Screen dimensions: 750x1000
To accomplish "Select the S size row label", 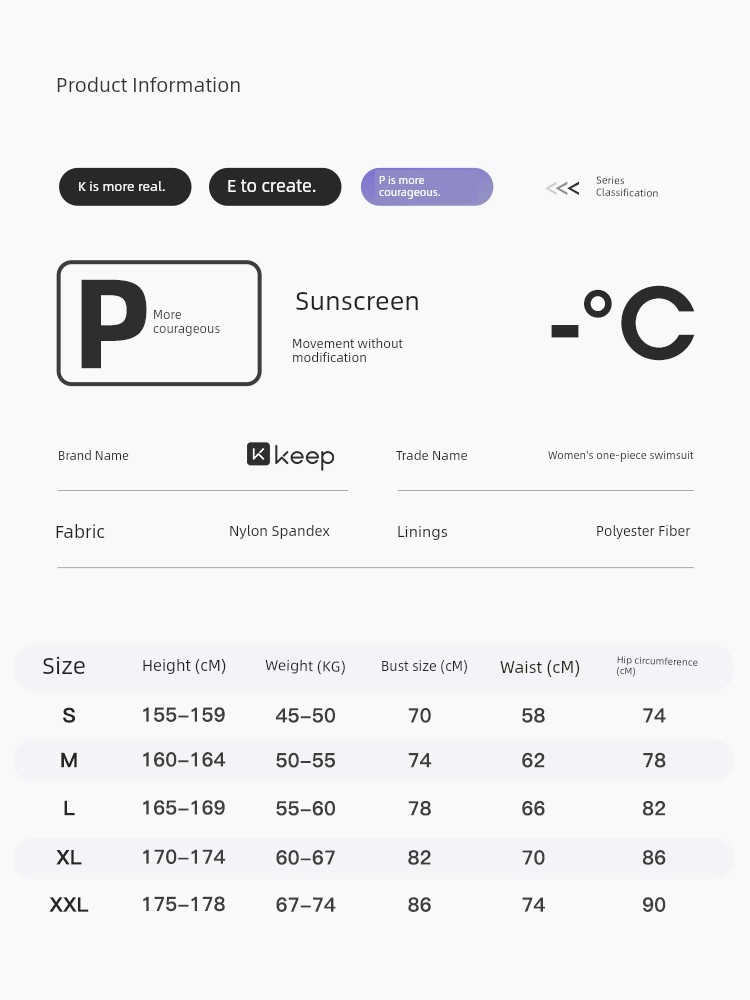I will pos(69,716).
